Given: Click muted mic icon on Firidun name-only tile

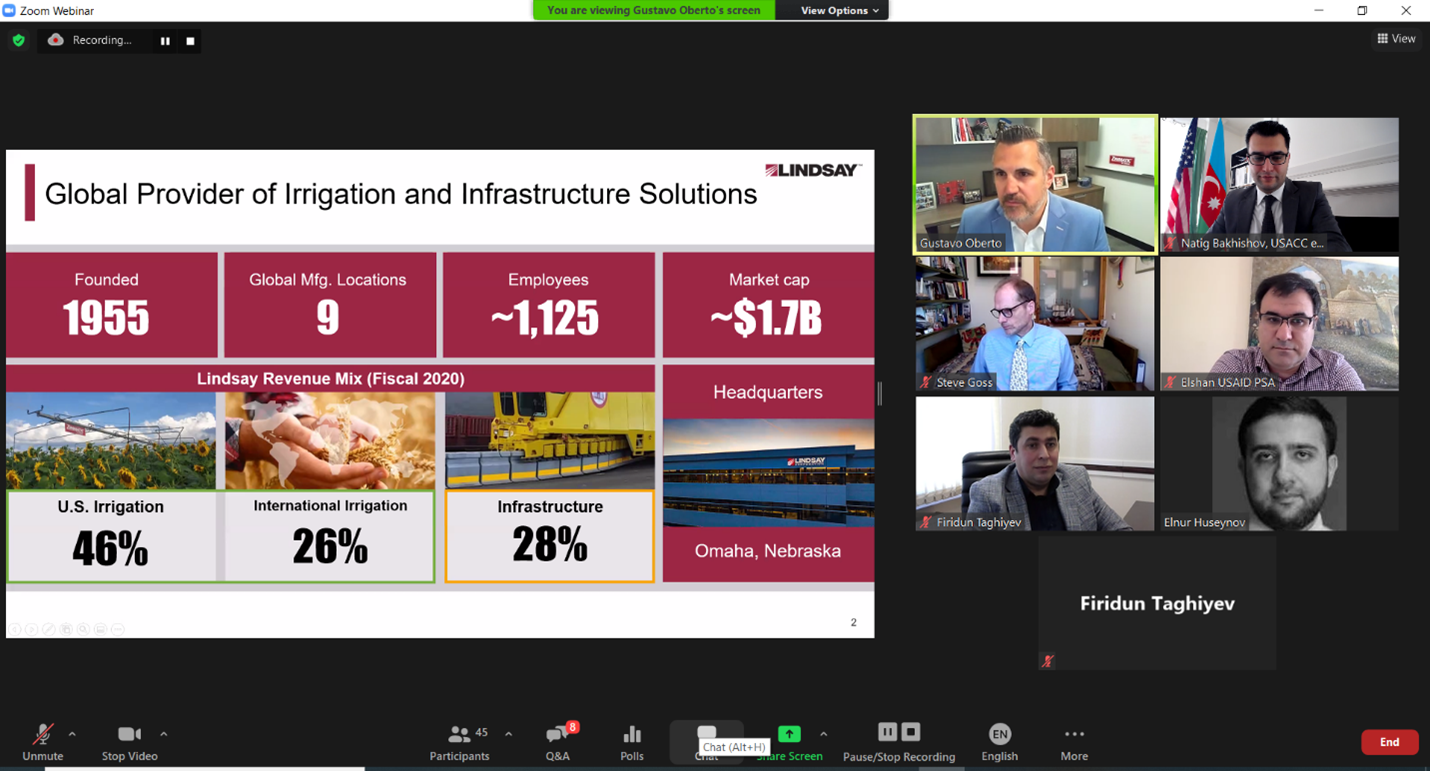Looking at the screenshot, I should tap(1048, 661).
